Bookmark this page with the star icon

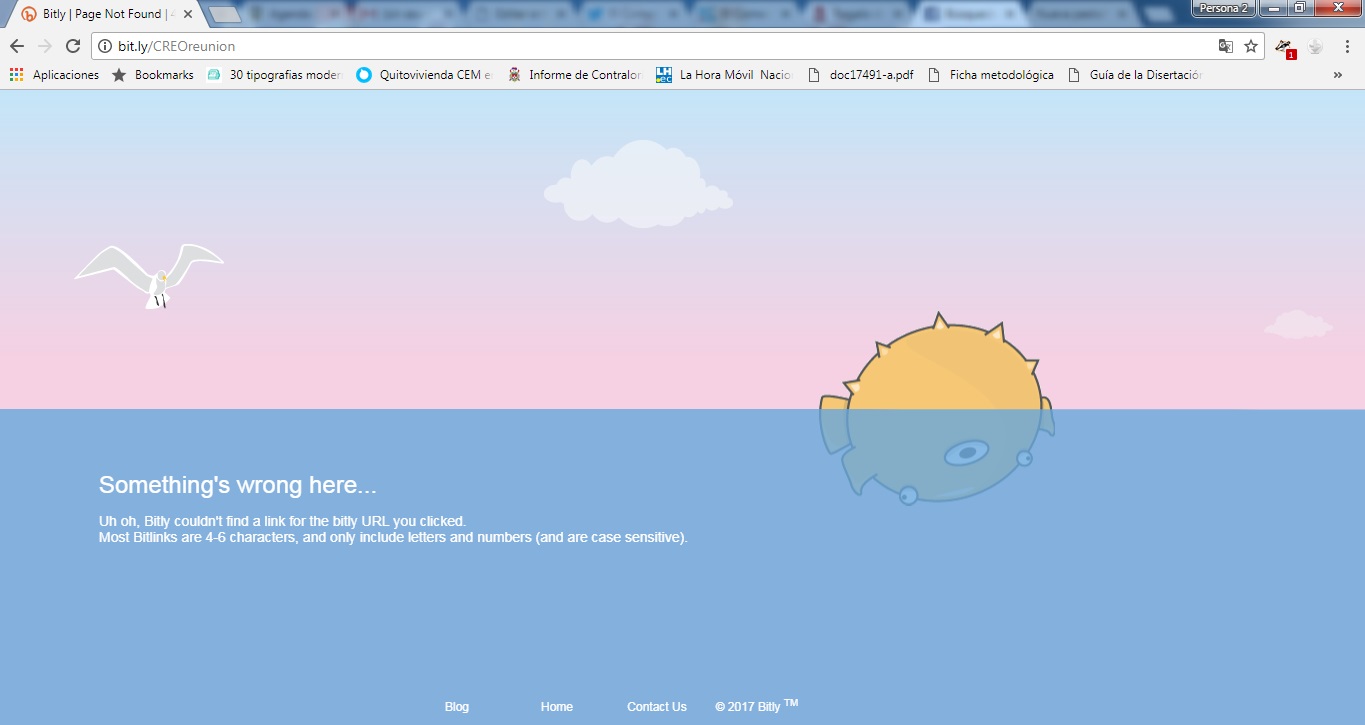pyautogui.click(x=1251, y=46)
